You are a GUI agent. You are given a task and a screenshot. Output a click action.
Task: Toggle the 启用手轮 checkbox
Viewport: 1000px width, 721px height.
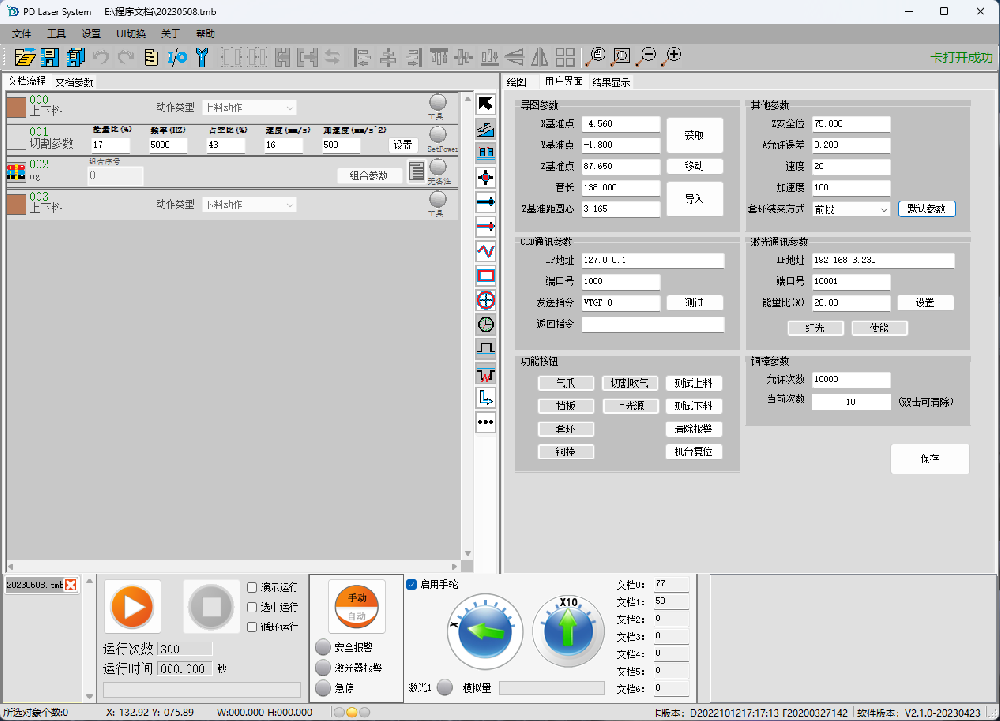tap(412, 584)
